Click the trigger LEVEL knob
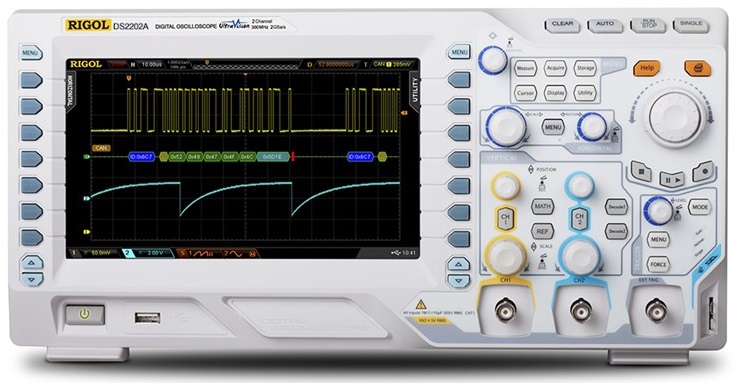 (x=658, y=211)
